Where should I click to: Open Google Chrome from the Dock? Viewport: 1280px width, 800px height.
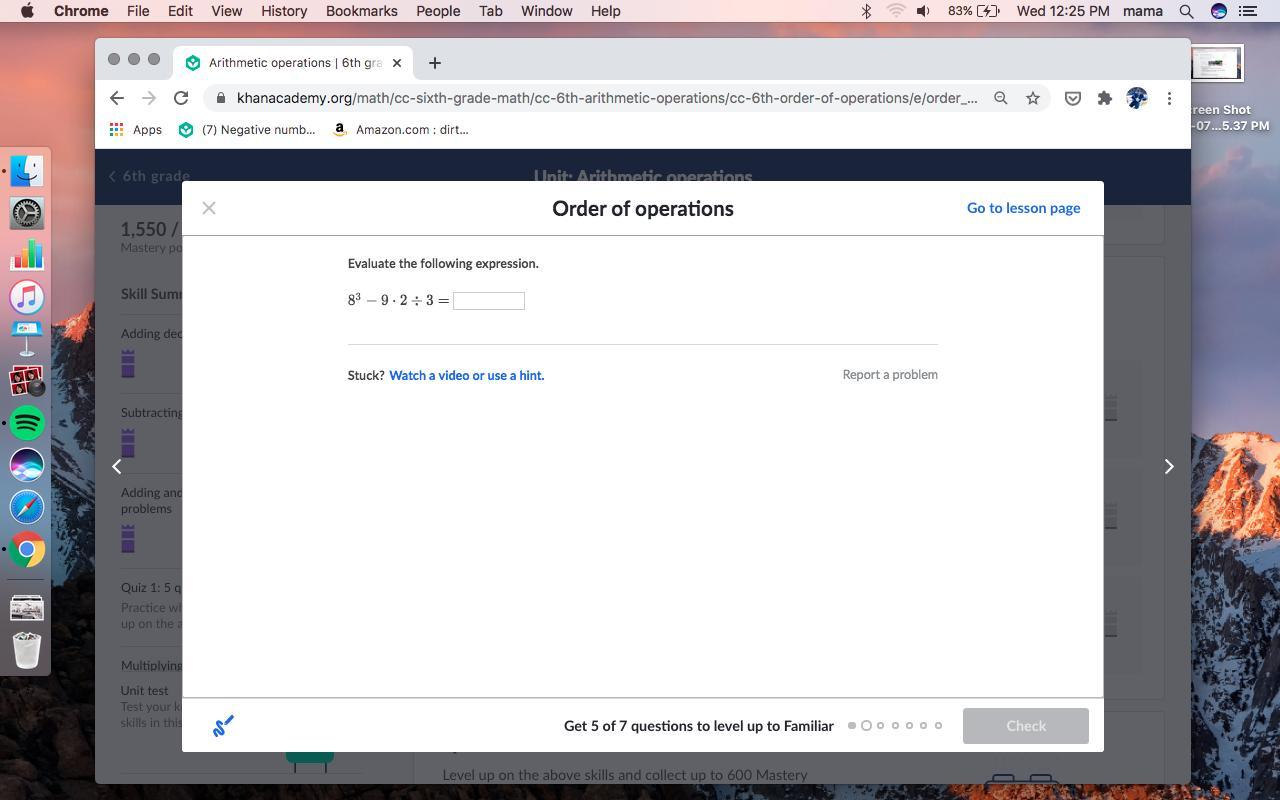(27, 549)
